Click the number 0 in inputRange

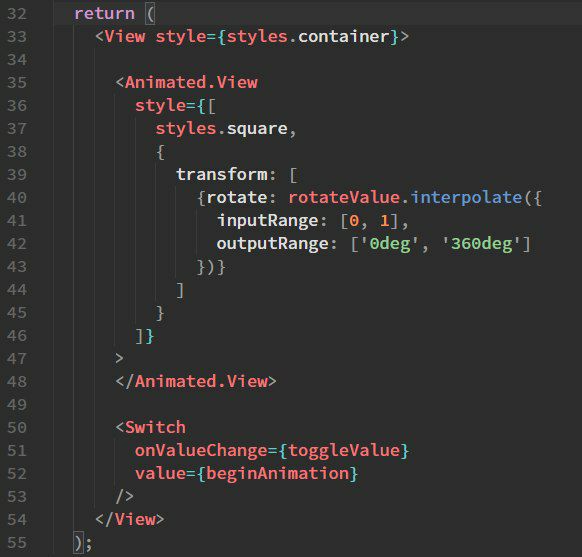(x=354, y=221)
